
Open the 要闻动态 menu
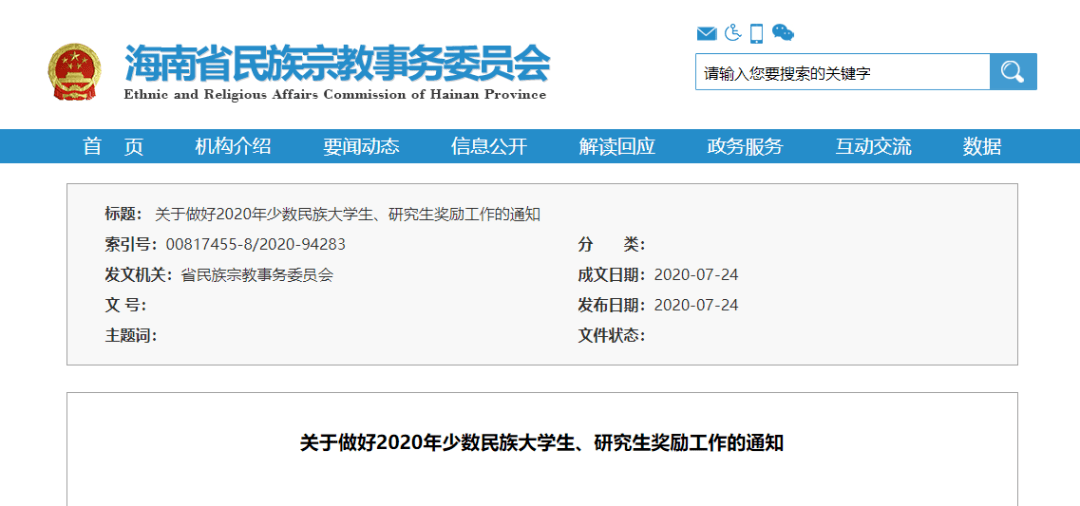(x=362, y=146)
